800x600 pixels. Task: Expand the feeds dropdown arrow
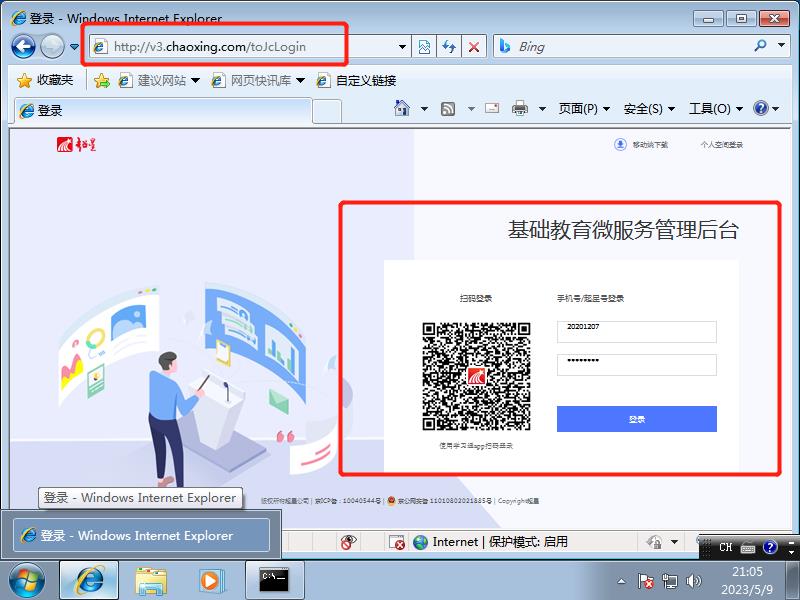coord(471,109)
